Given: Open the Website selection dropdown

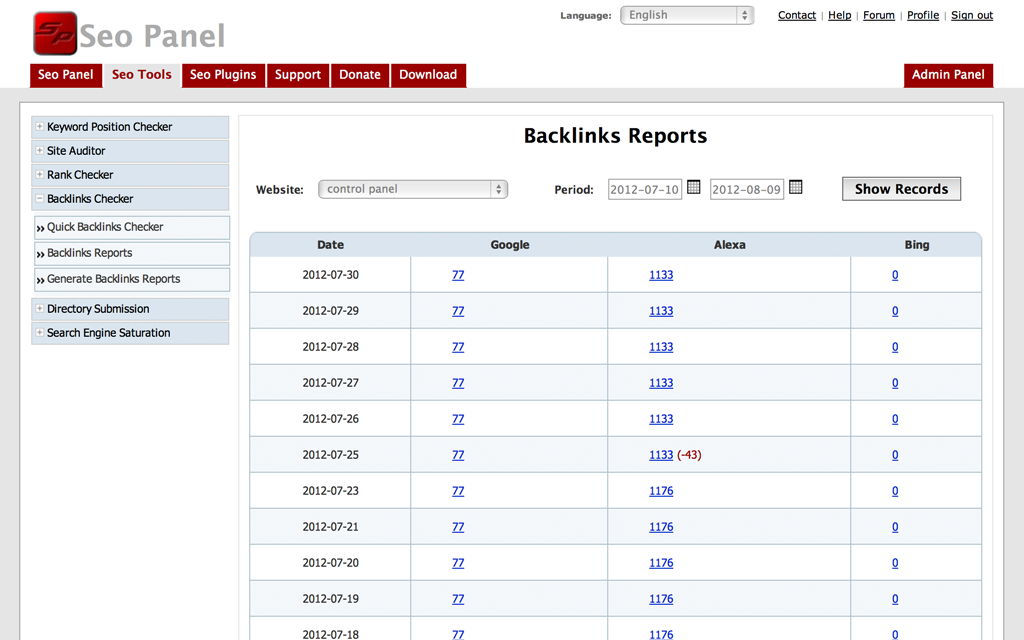Looking at the screenshot, I should [x=412, y=189].
